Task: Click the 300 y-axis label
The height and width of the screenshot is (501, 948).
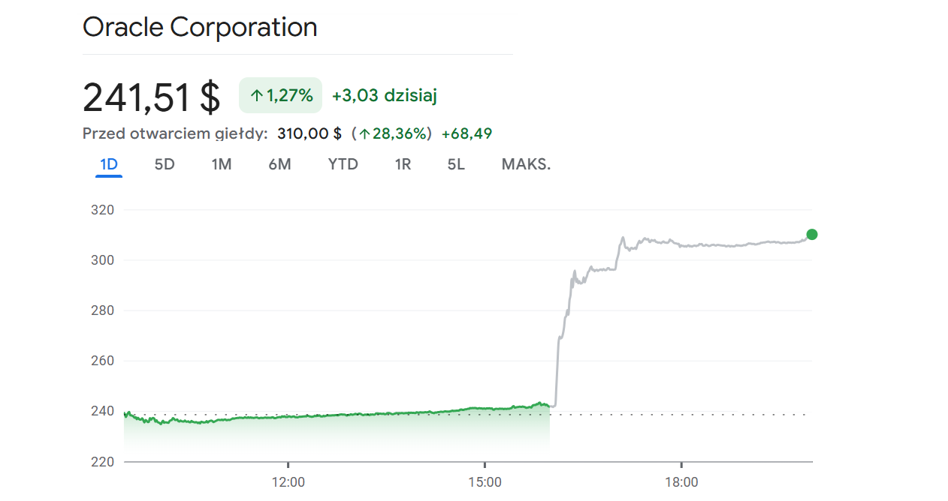Action: coord(102,260)
